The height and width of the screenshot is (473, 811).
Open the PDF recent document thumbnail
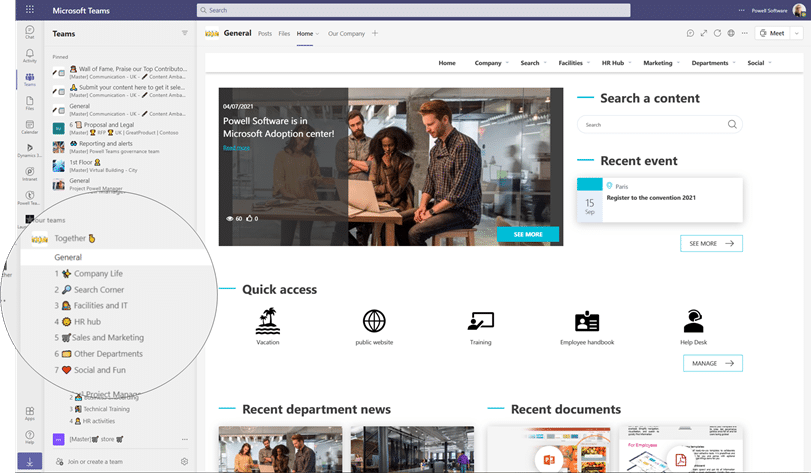pos(681,449)
